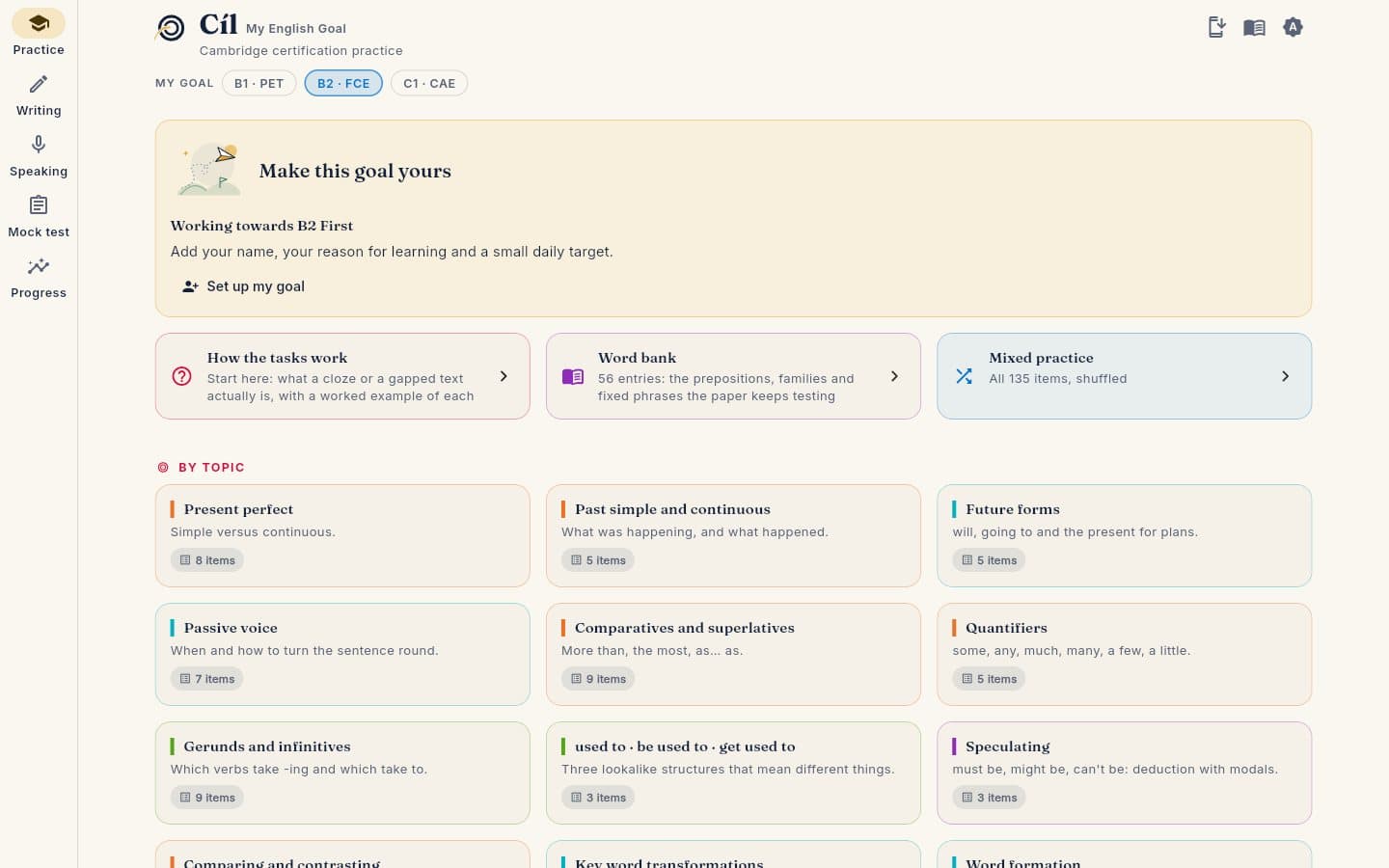Open the Passive voice topic card
1389x868 pixels.
tap(342, 655)
